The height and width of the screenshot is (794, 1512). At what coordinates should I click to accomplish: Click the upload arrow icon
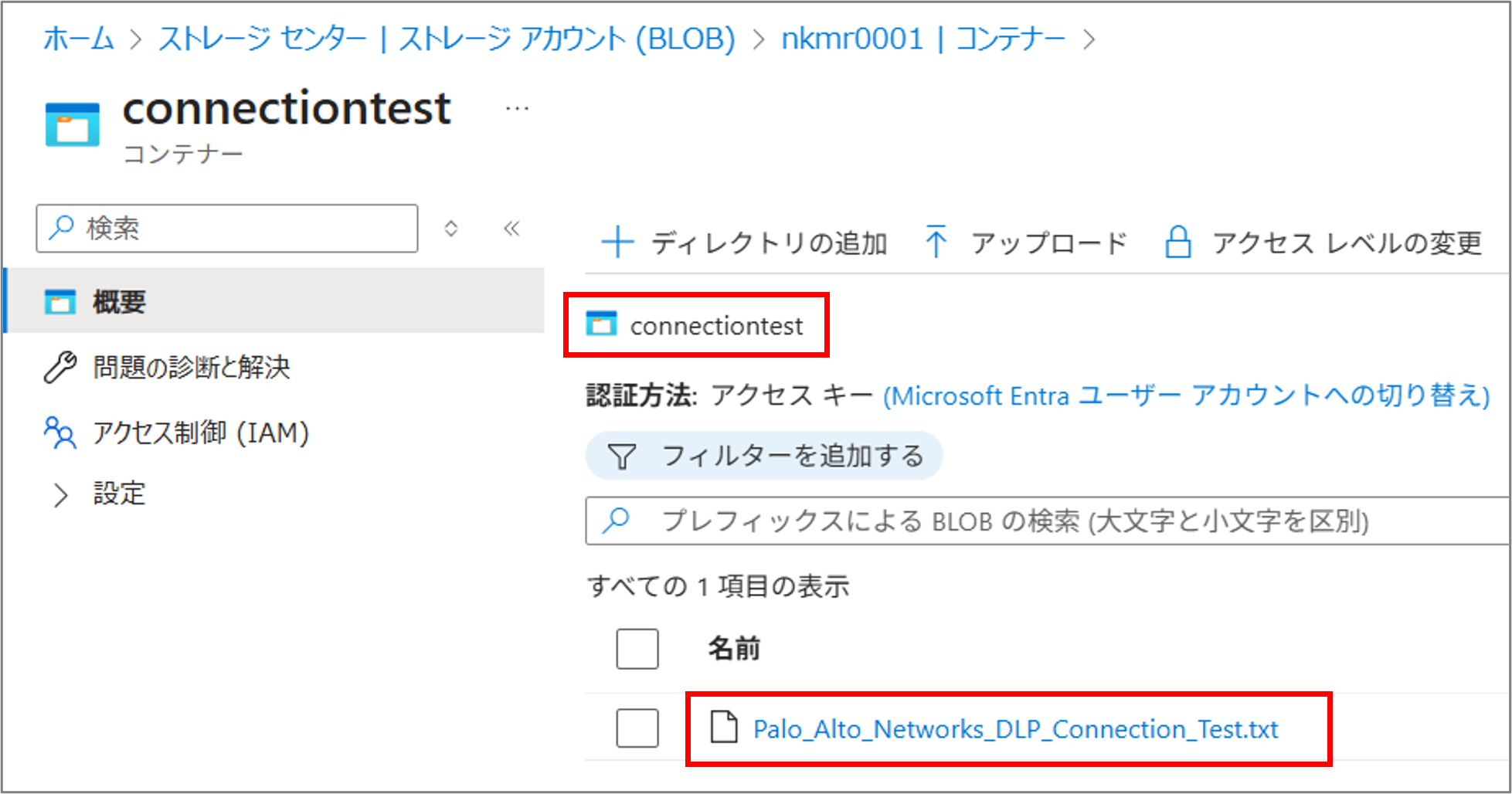click(x=936, y=243)
